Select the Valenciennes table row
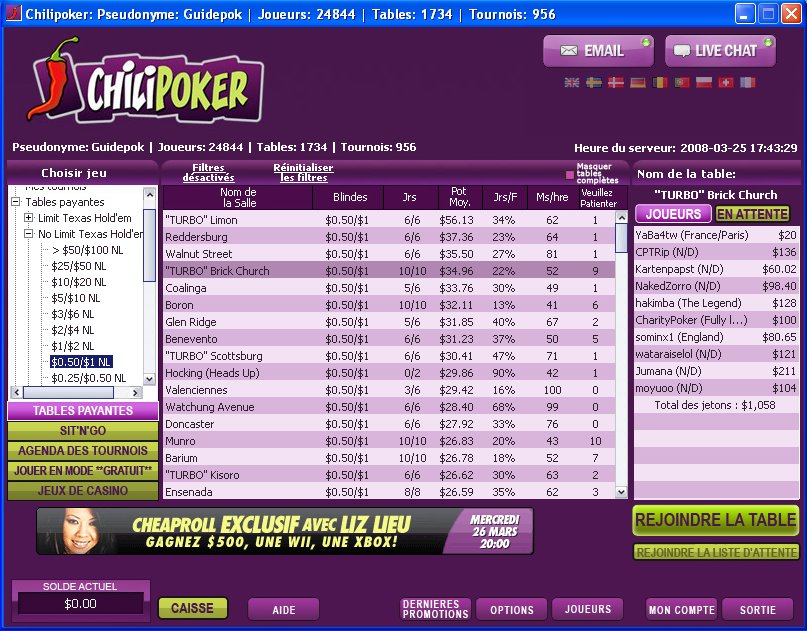 tap(389, 390)
